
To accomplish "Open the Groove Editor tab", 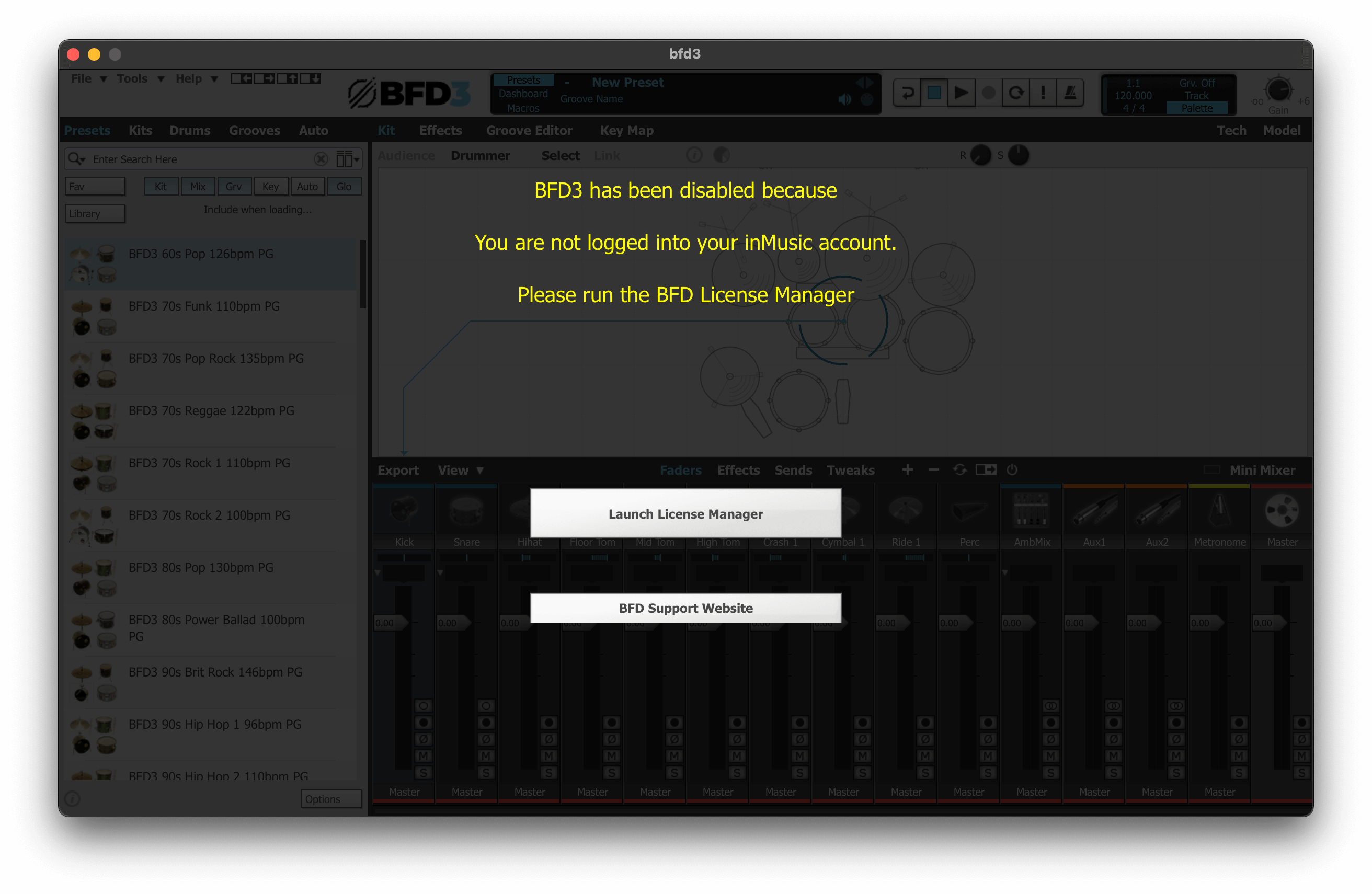I will point(529,130).
